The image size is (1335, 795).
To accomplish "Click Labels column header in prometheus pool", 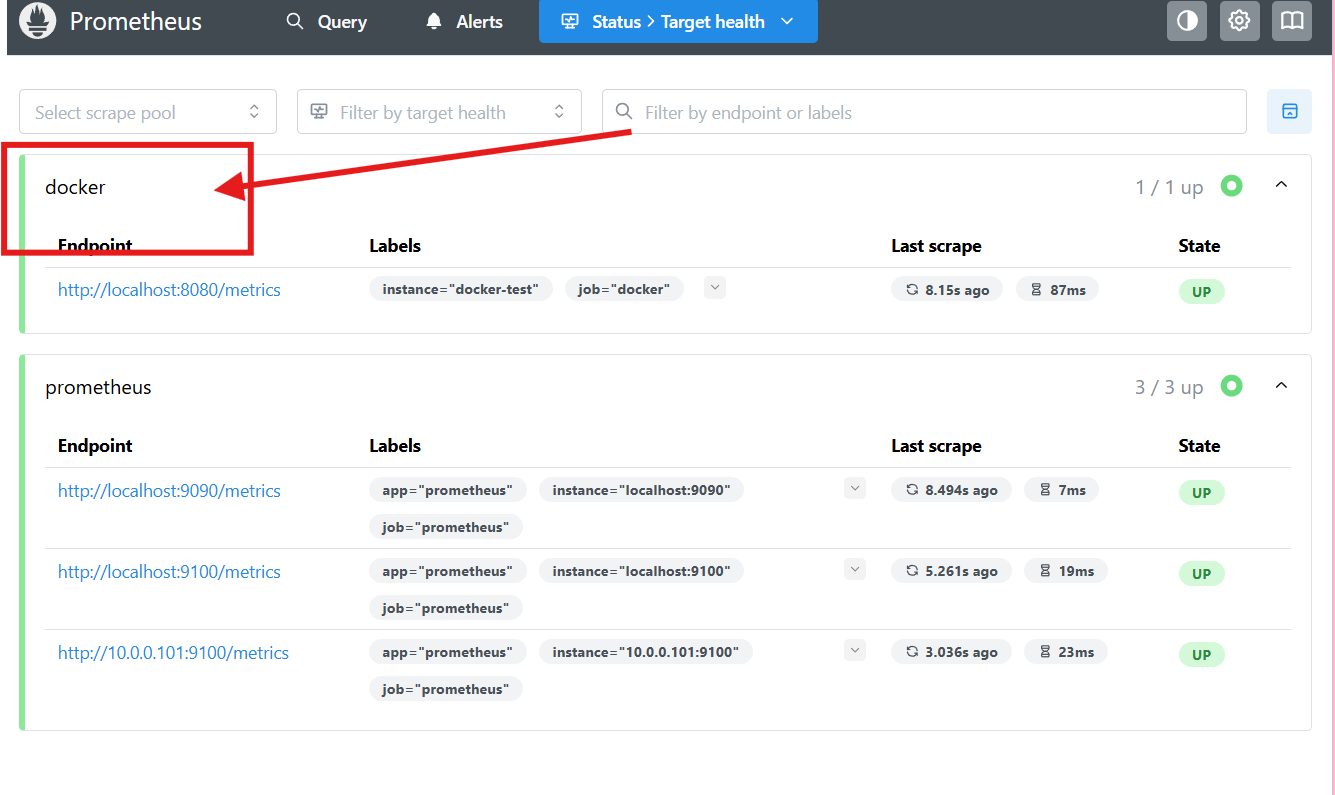I will tap(395, 446).
